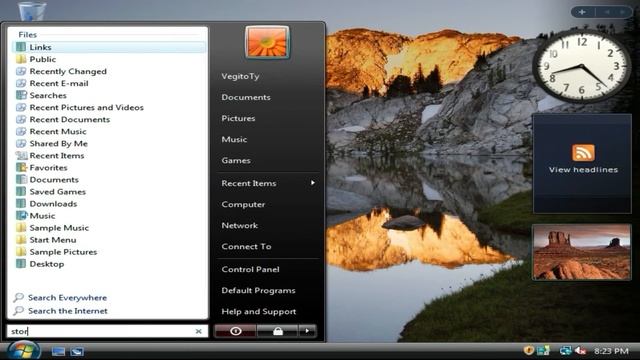Open Recently Changed search folder icon

coord(21,71)
